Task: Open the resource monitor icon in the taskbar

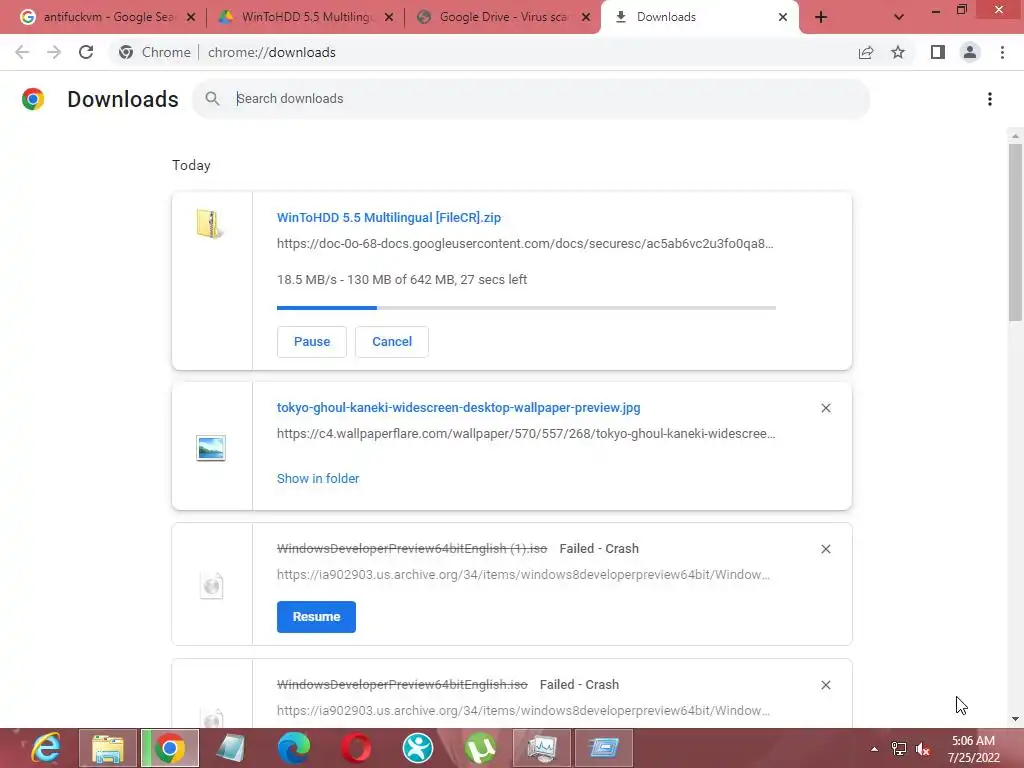Action: click(x=542, y=748)
